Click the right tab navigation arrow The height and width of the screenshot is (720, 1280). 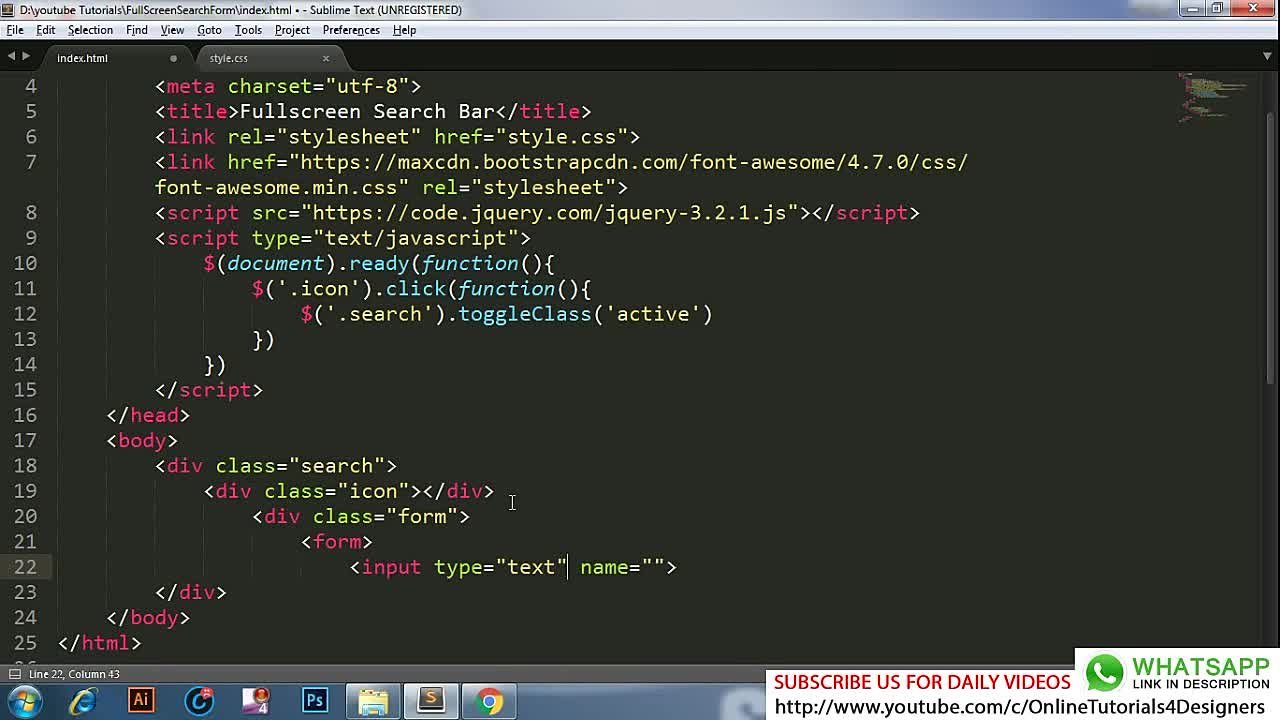(x=26, y=57)
